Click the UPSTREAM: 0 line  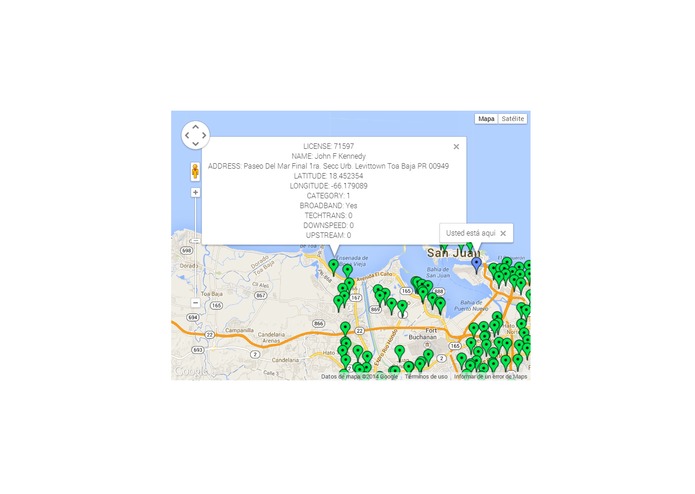328,235
